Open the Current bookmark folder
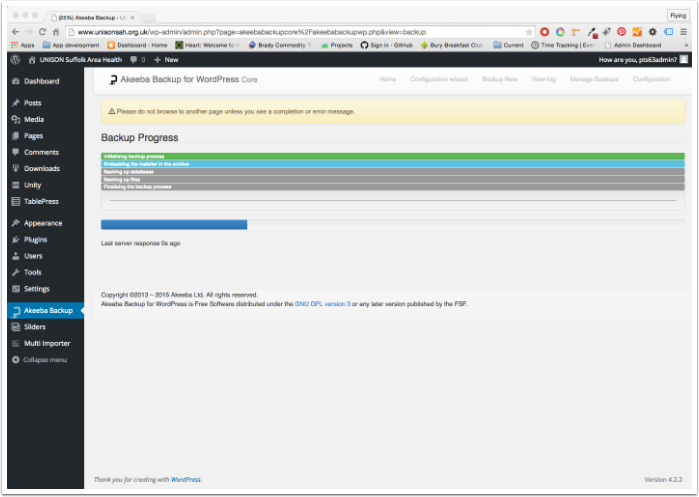Screen dimensions: 699x497 508,45
